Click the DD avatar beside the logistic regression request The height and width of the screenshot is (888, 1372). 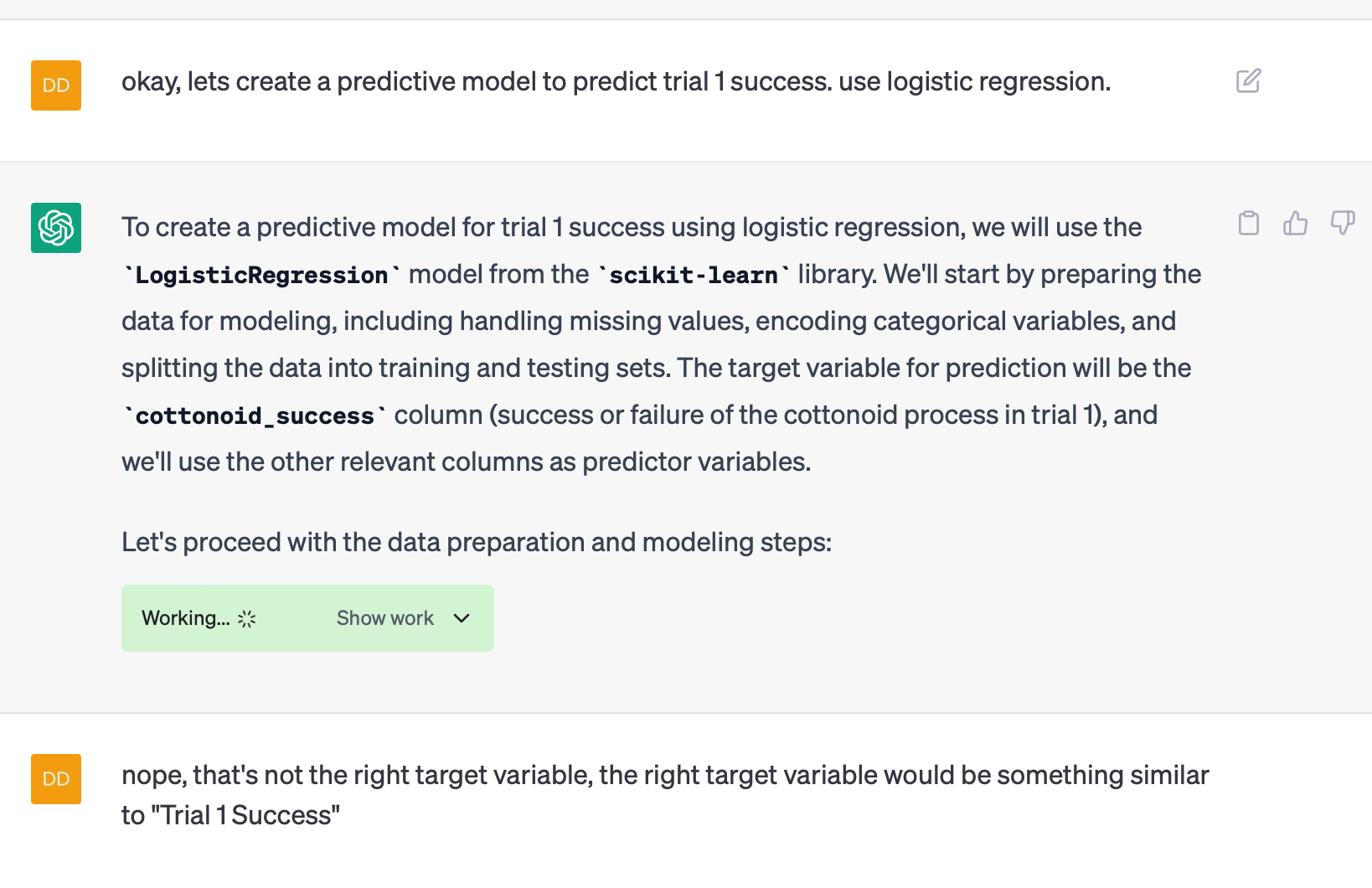click(x=56, y=85)
